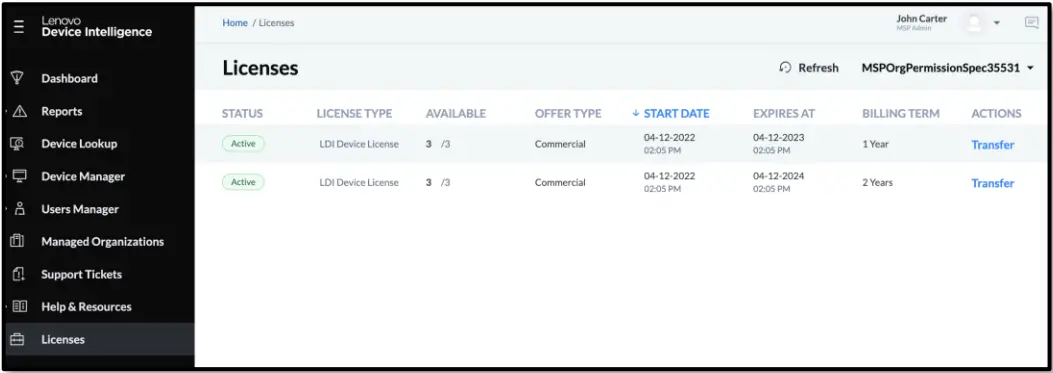Click the Dashboard sidebar icon

click(18, 78)
